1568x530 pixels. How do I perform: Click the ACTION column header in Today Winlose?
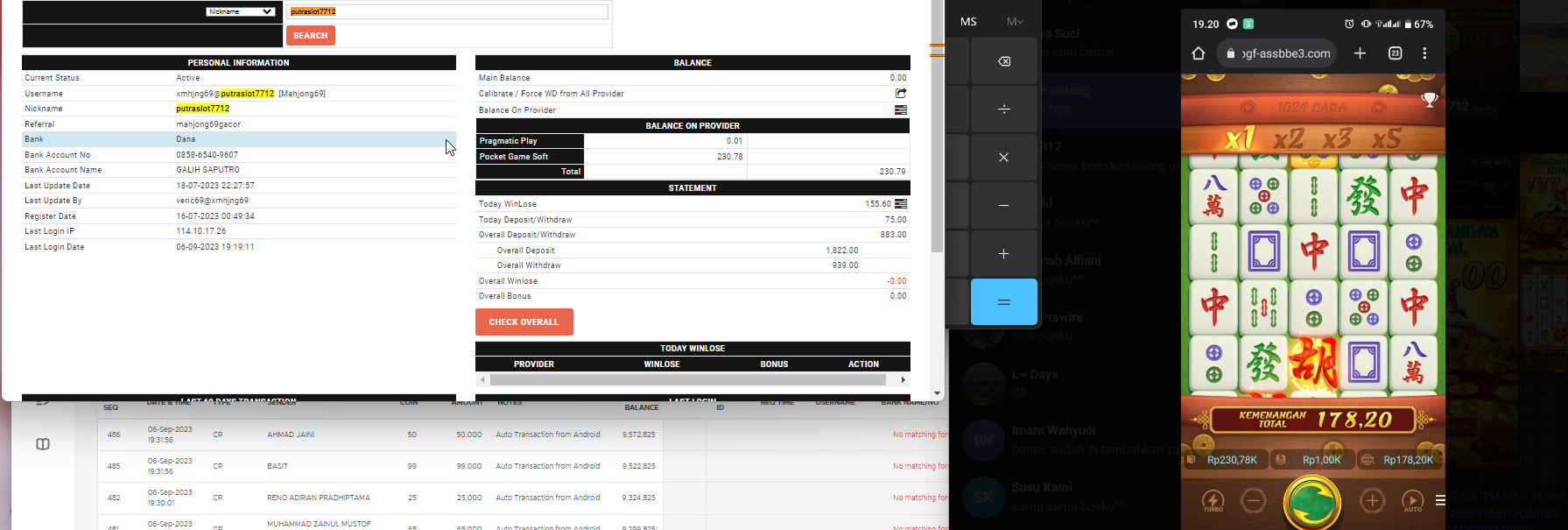pos(864,364)
